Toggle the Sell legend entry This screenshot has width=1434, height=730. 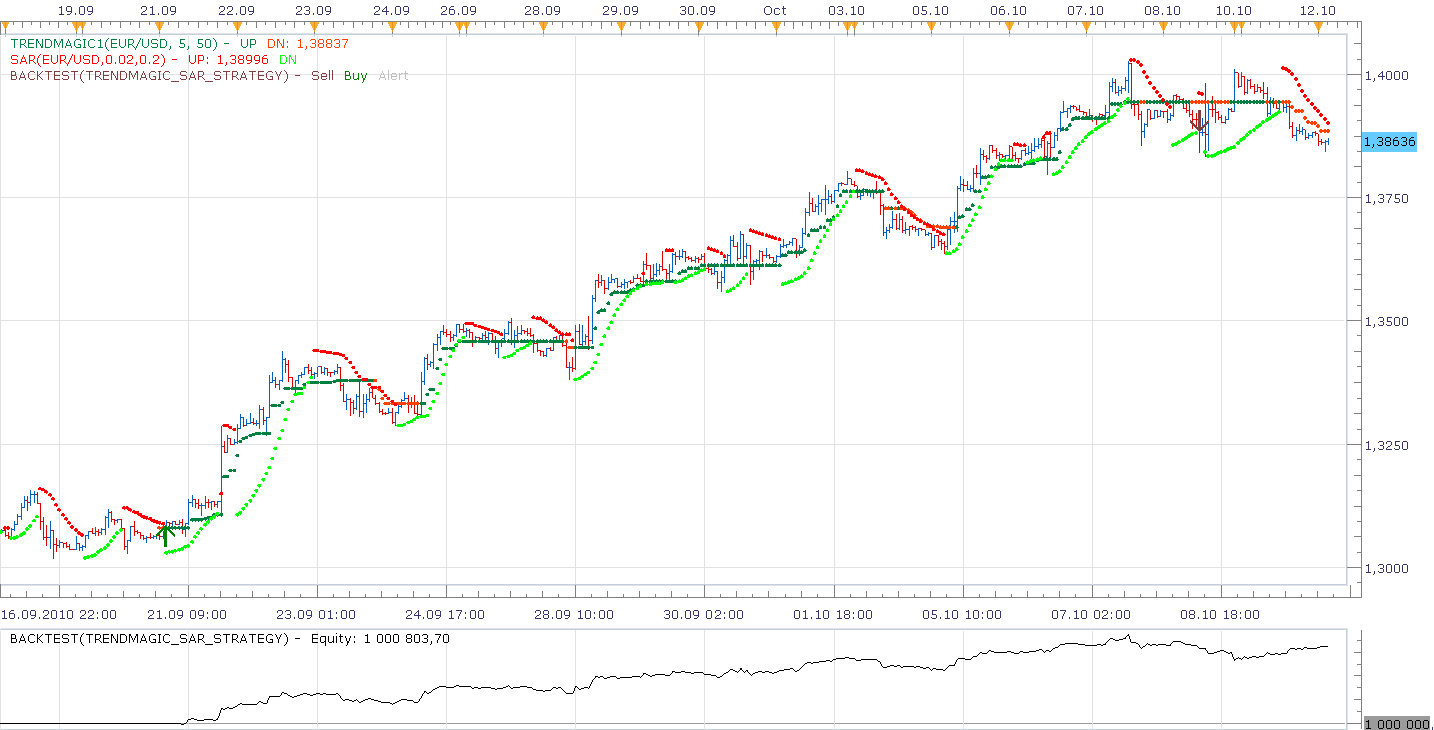coord(323,76)
